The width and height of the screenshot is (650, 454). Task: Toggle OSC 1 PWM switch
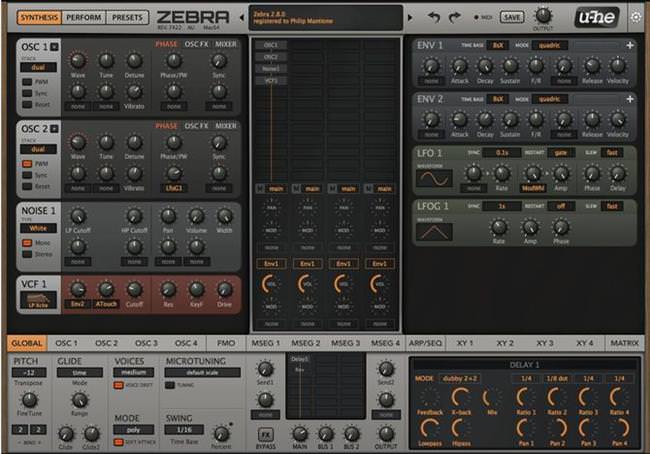click(x=27, y=82)
